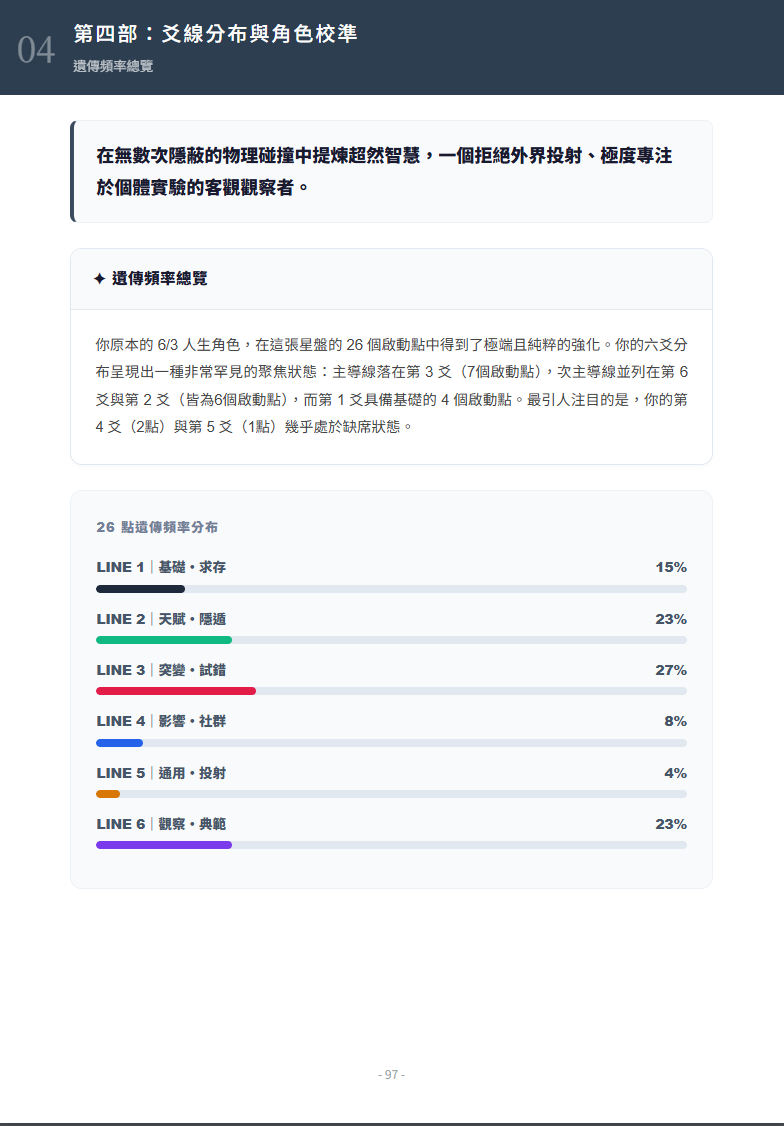This screenshot has width=784, height=1126.
Task: Click the red LINE 3 progress bar
Action: coord(176,691)
